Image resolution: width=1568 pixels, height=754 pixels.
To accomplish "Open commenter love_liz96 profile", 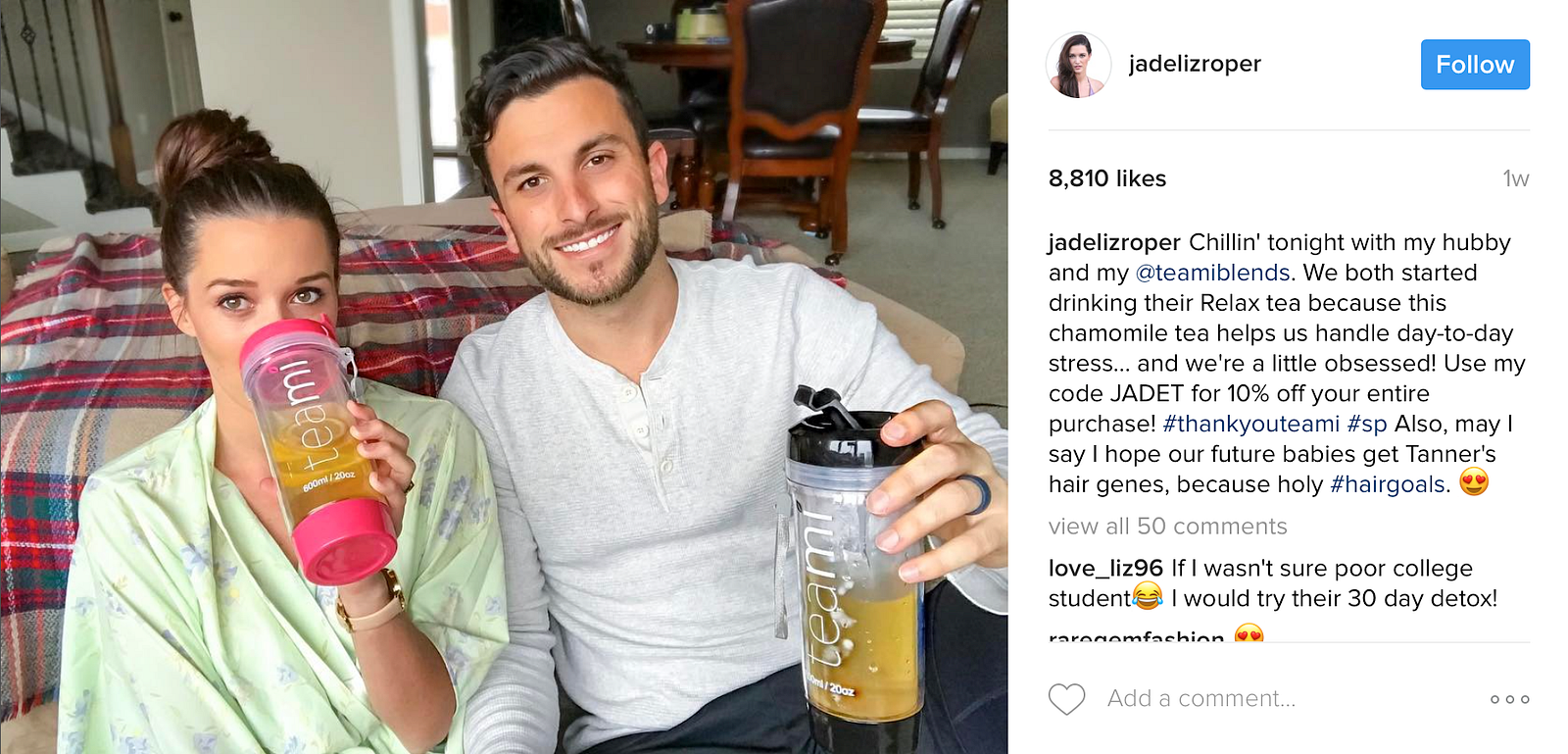I will (1105, 569).
